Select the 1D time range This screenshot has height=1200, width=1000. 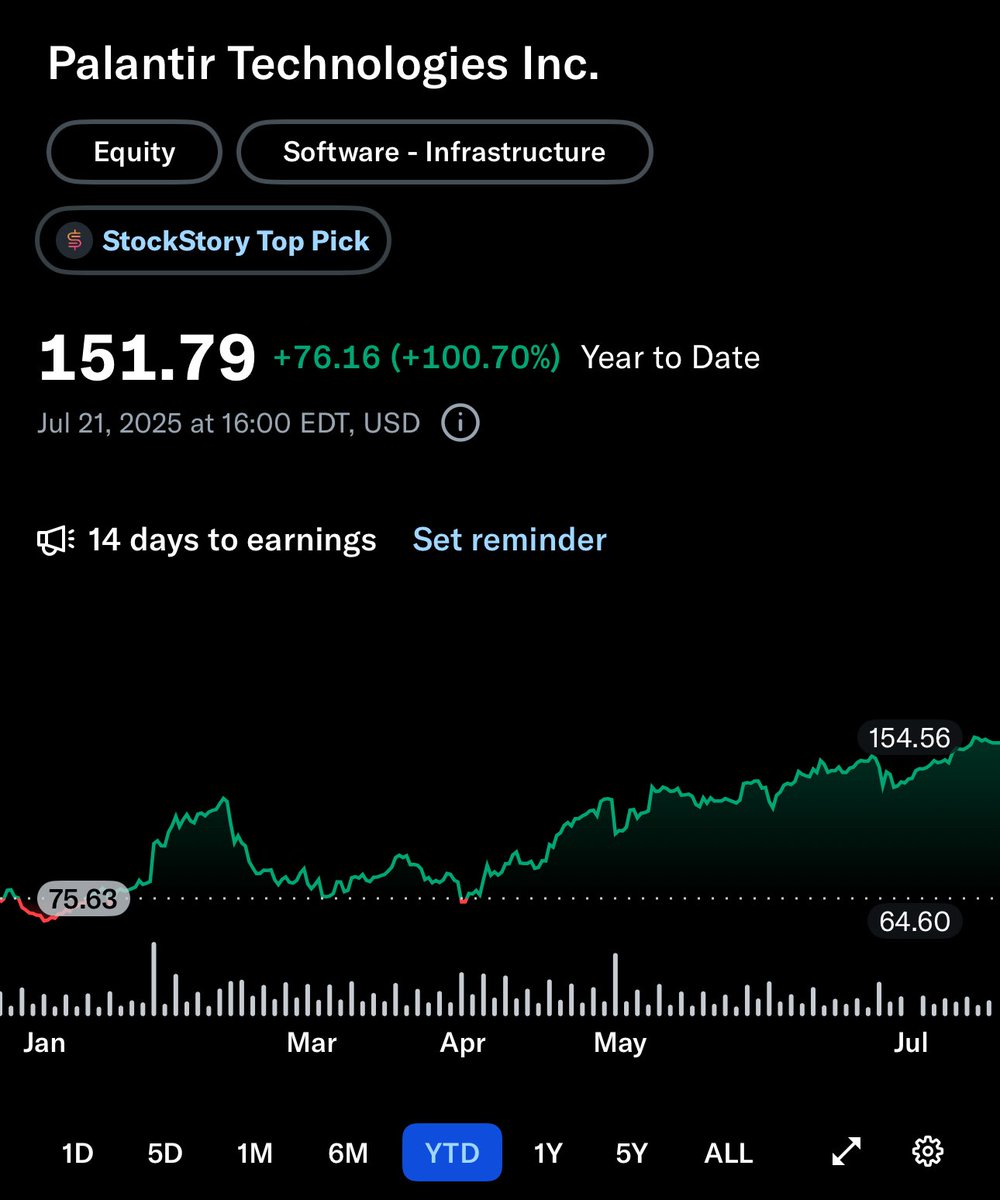77,1153
